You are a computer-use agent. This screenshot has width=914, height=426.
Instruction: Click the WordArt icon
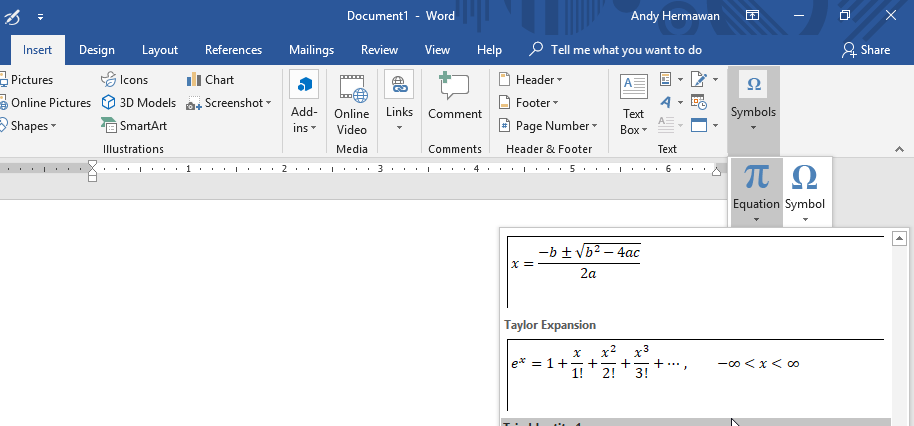[666, 103]
